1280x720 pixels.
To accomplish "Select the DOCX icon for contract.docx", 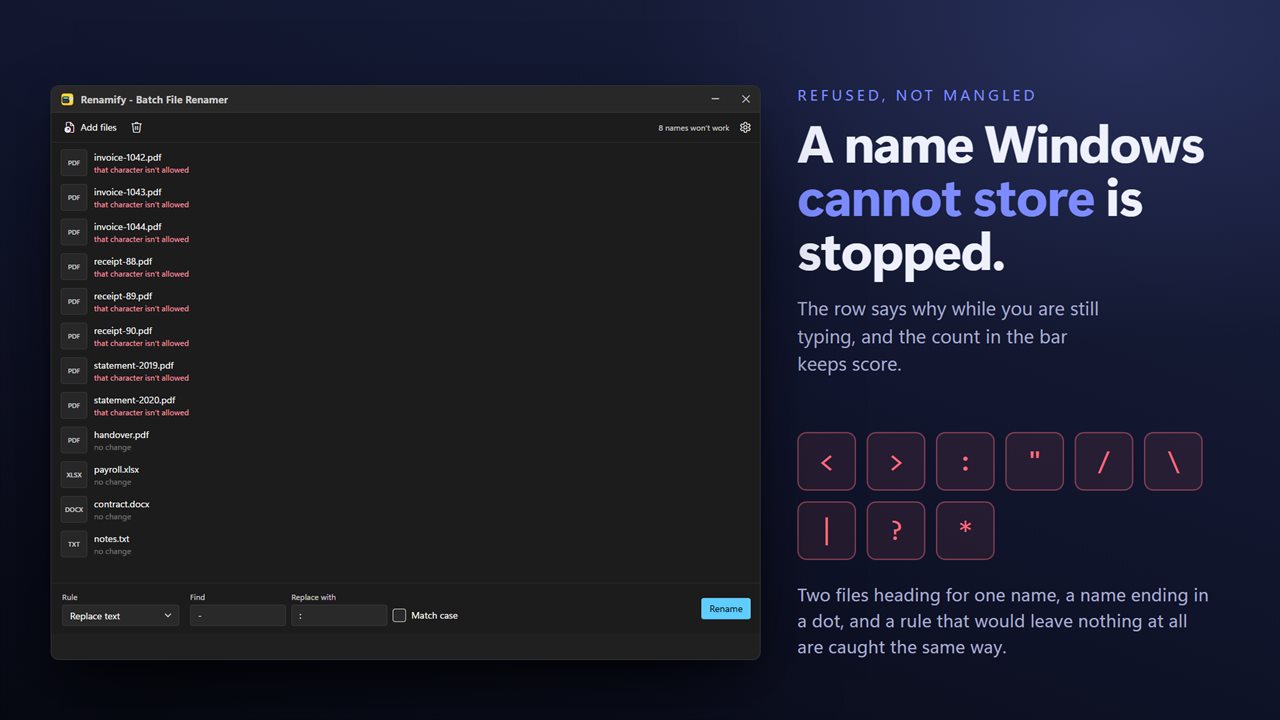I will point(74,510).
